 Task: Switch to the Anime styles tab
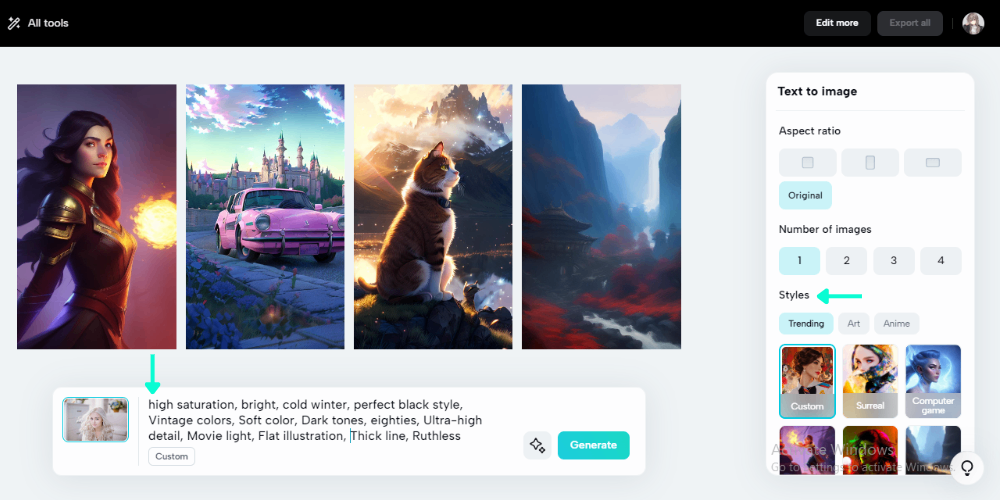click(896, 324)
